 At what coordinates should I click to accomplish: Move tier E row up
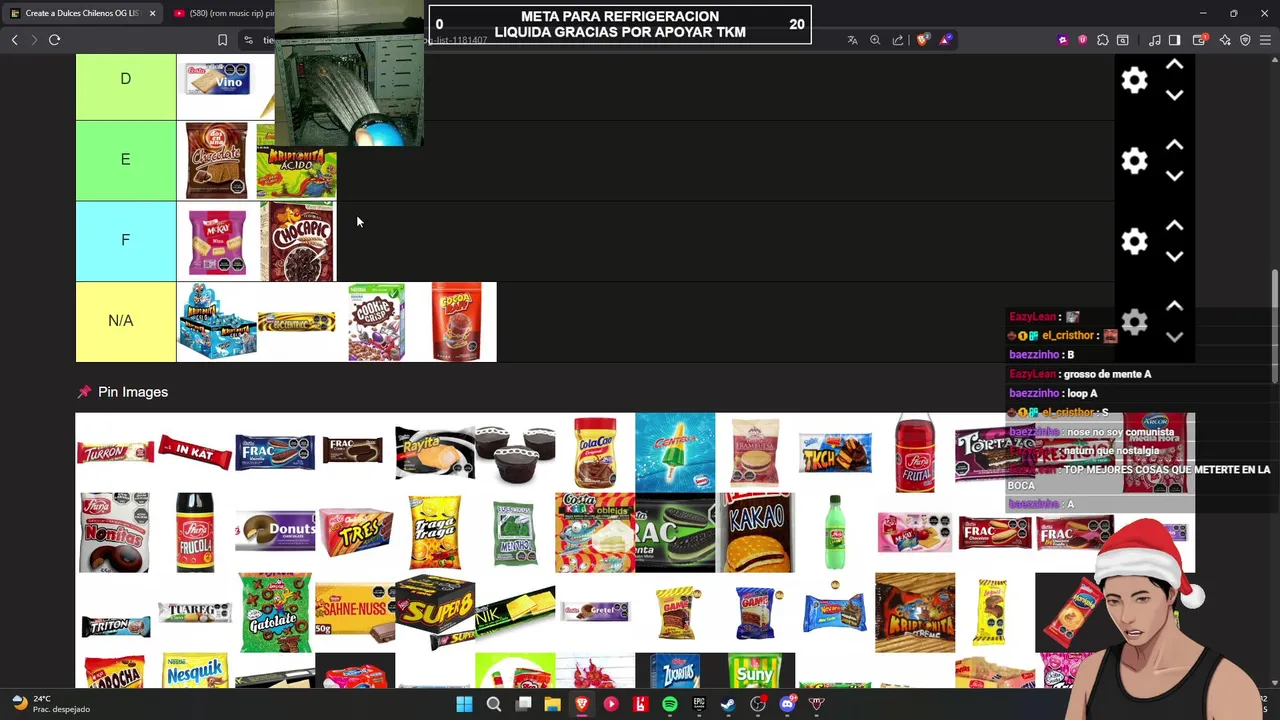[x=1175, y=145]
